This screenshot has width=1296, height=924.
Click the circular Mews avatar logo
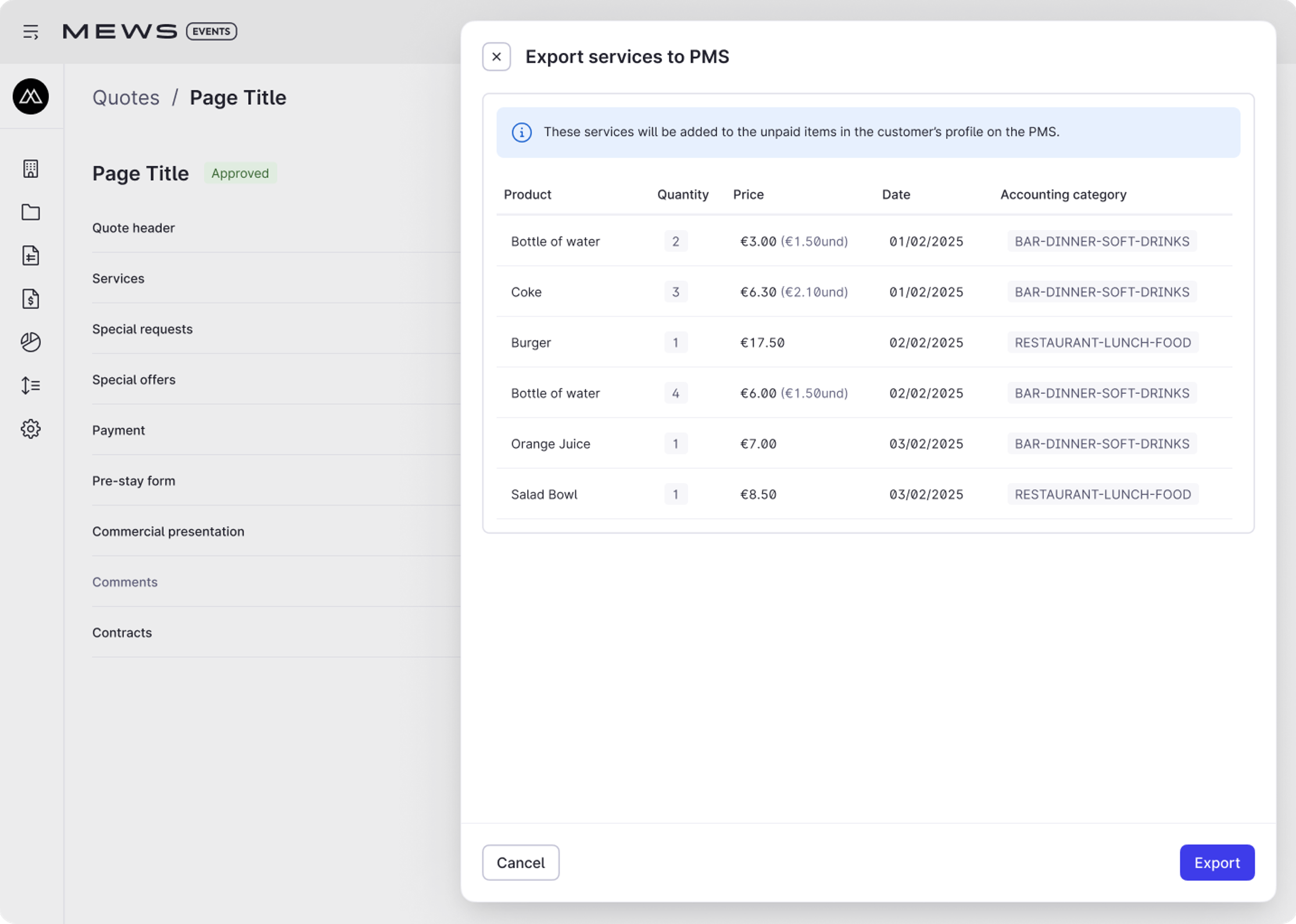click(x=30, y=97)
